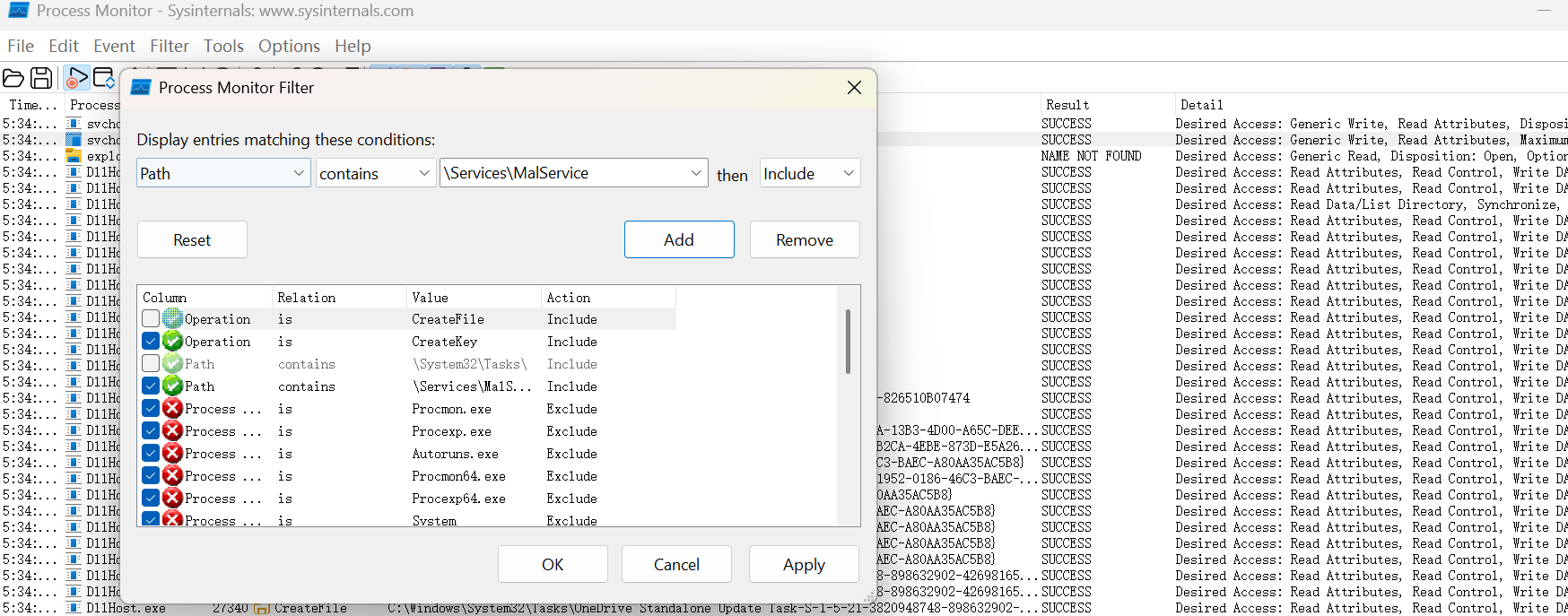Enable the \System32\Tasks\ path filter checkbox
The width and height of the screenshot is (1568, 616).
[151, 363]
